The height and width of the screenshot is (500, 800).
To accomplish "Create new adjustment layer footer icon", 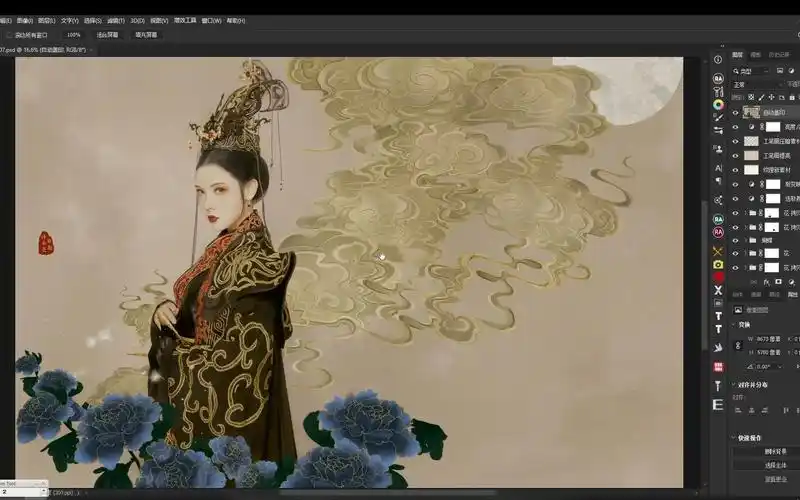I will (791, 282).
